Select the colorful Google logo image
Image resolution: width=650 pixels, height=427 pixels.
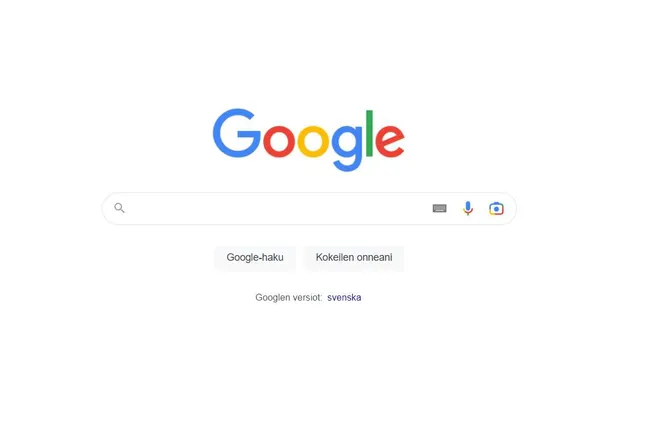[x=309, y=140]
